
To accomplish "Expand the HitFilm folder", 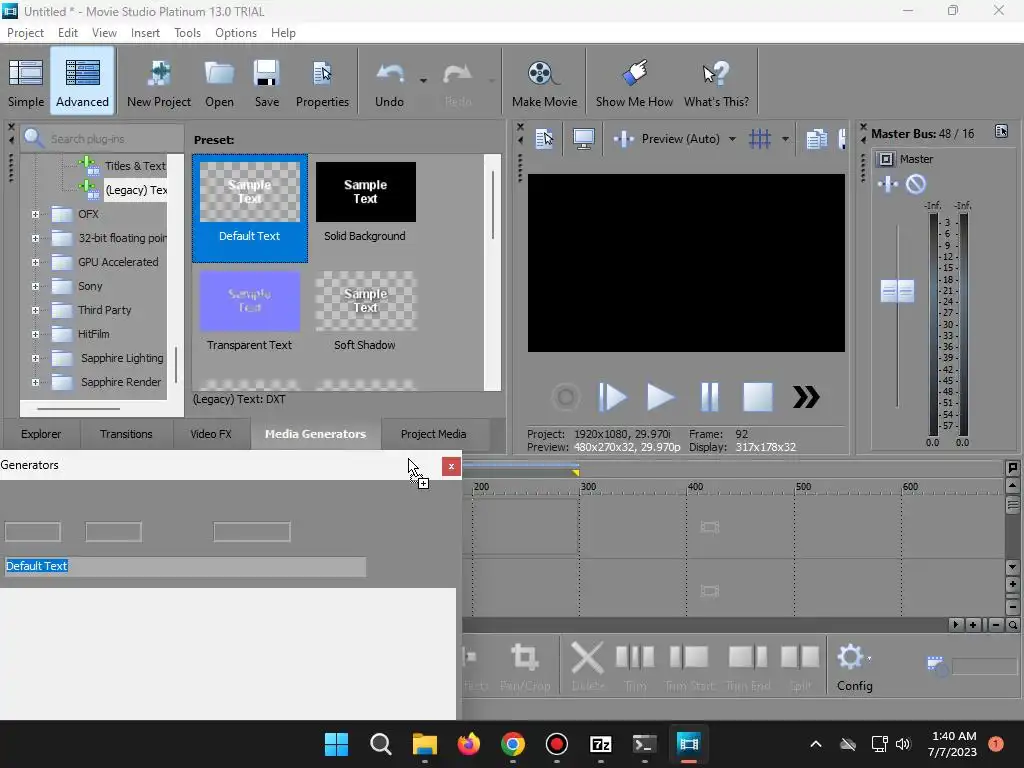I will [35, 334].
